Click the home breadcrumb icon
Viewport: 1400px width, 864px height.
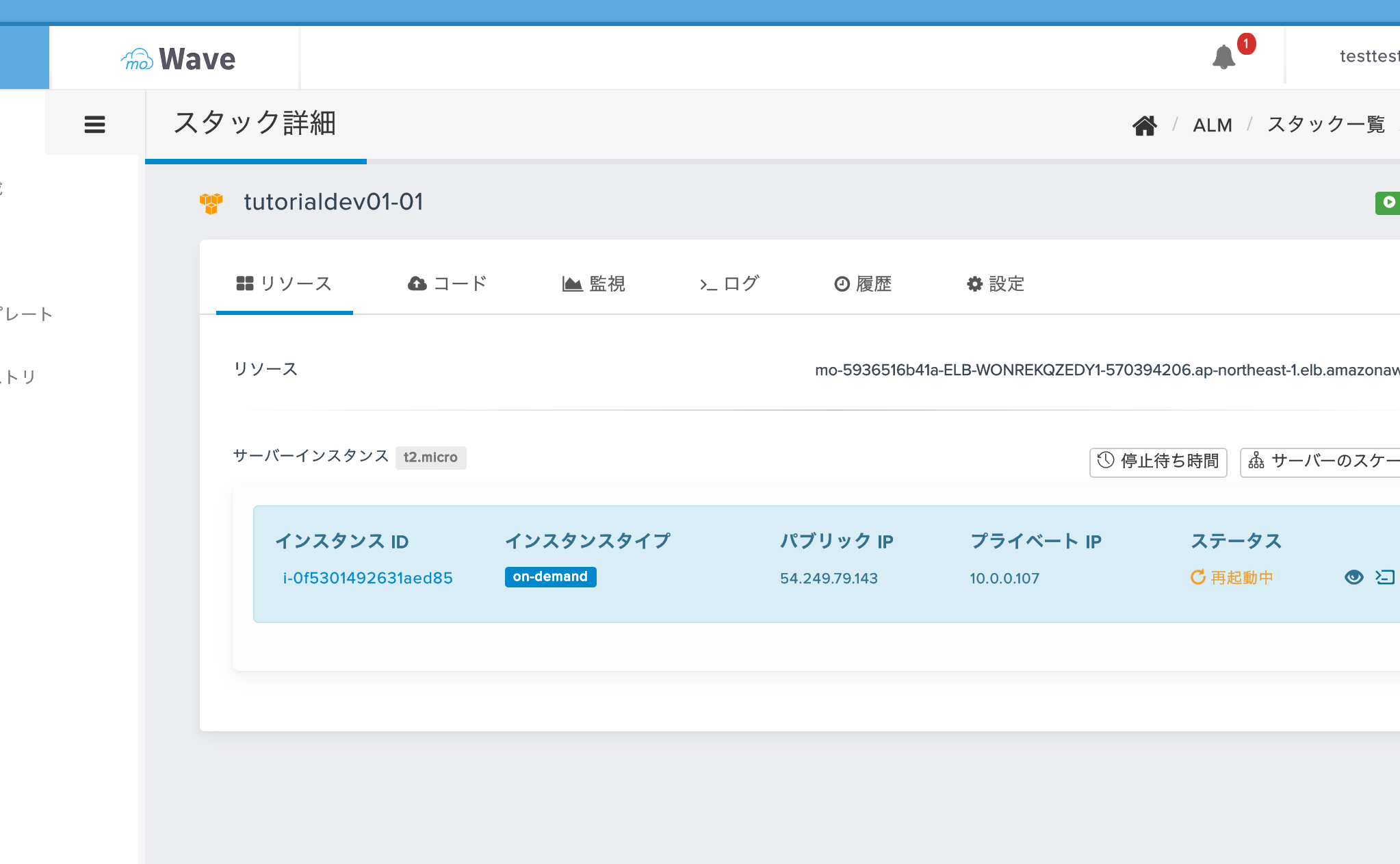point(1144,125)
